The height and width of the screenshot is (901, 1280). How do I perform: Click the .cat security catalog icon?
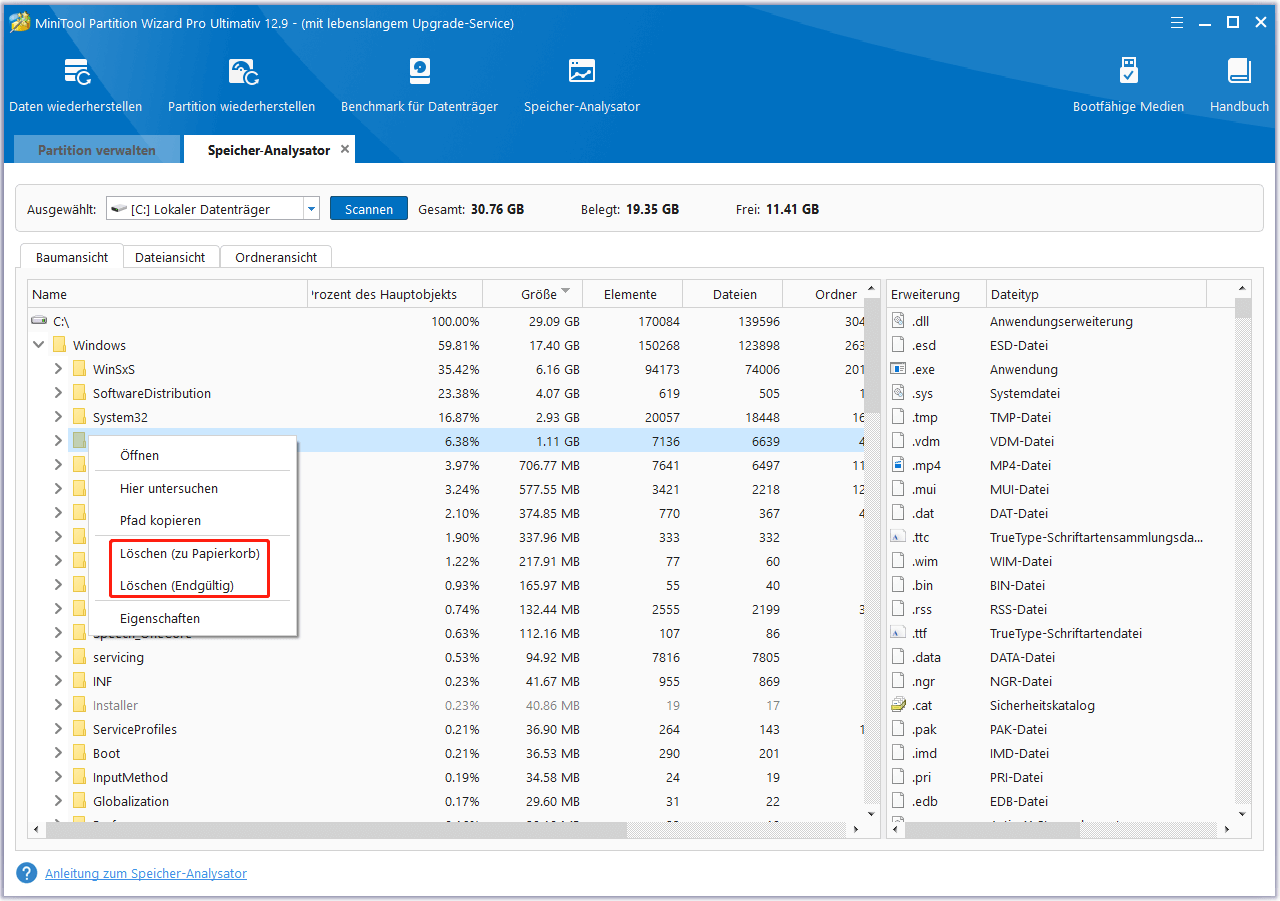click(898, 705)
